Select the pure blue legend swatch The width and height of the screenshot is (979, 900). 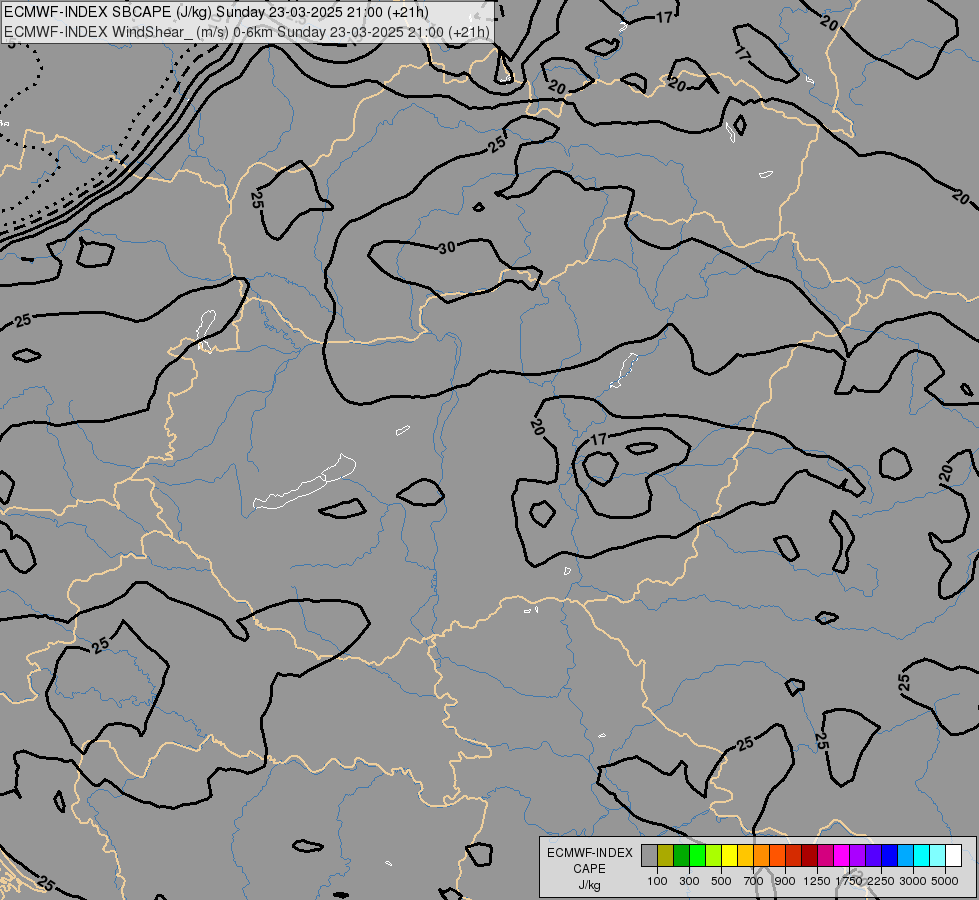[x=890, y=855]
